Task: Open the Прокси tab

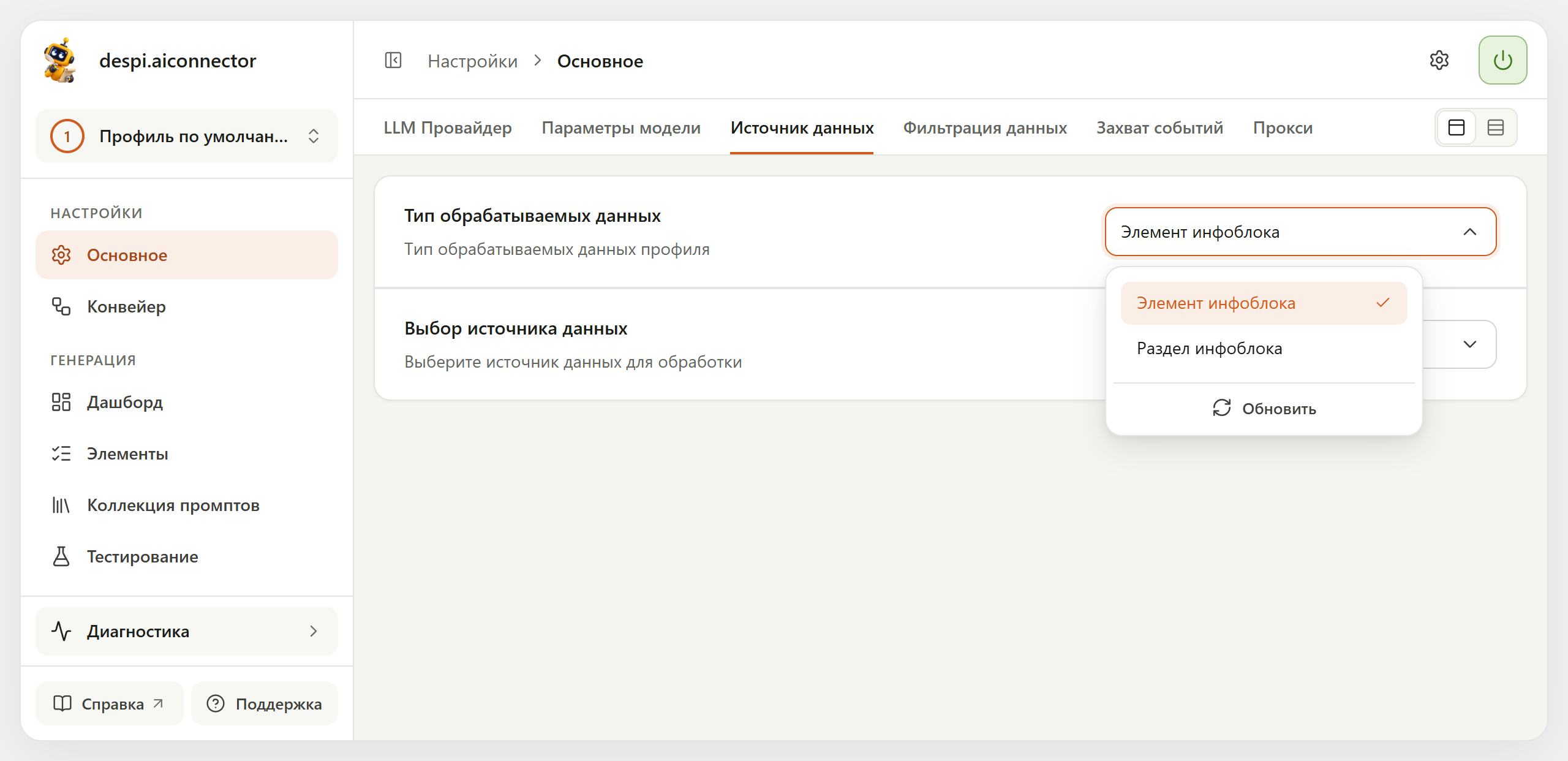Action: pos(1283,128)
